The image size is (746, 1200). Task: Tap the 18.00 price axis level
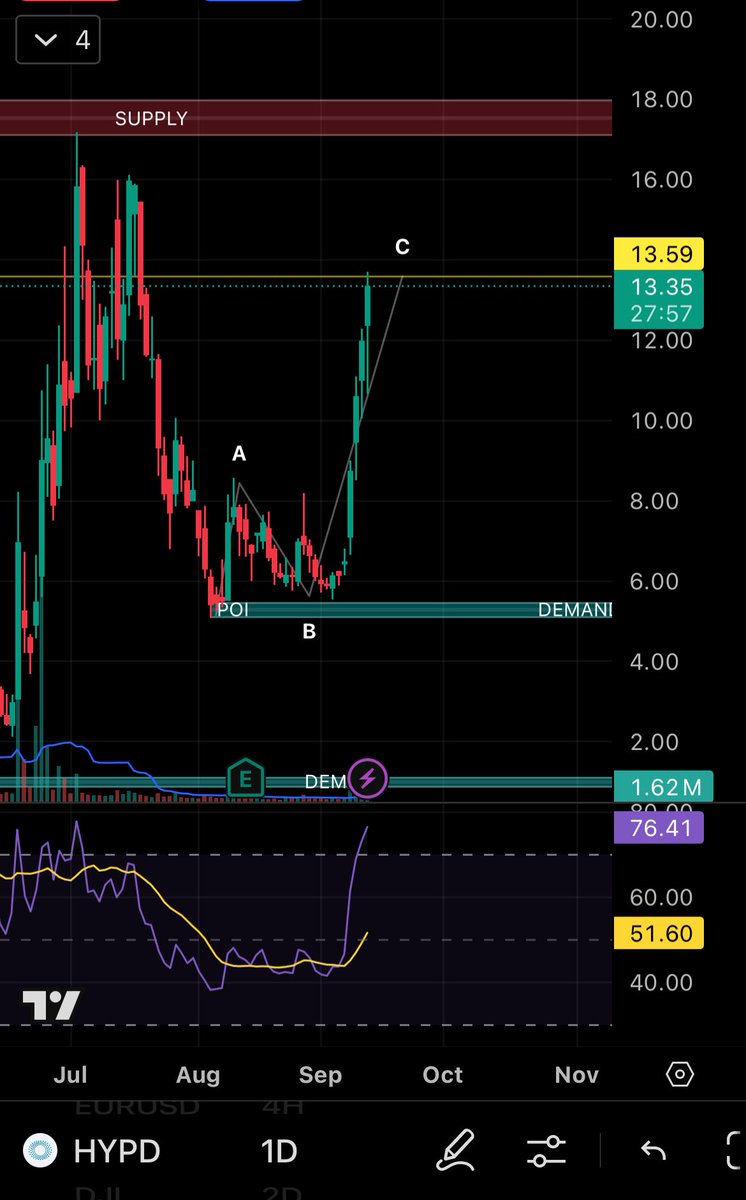(x=662, y=99)
